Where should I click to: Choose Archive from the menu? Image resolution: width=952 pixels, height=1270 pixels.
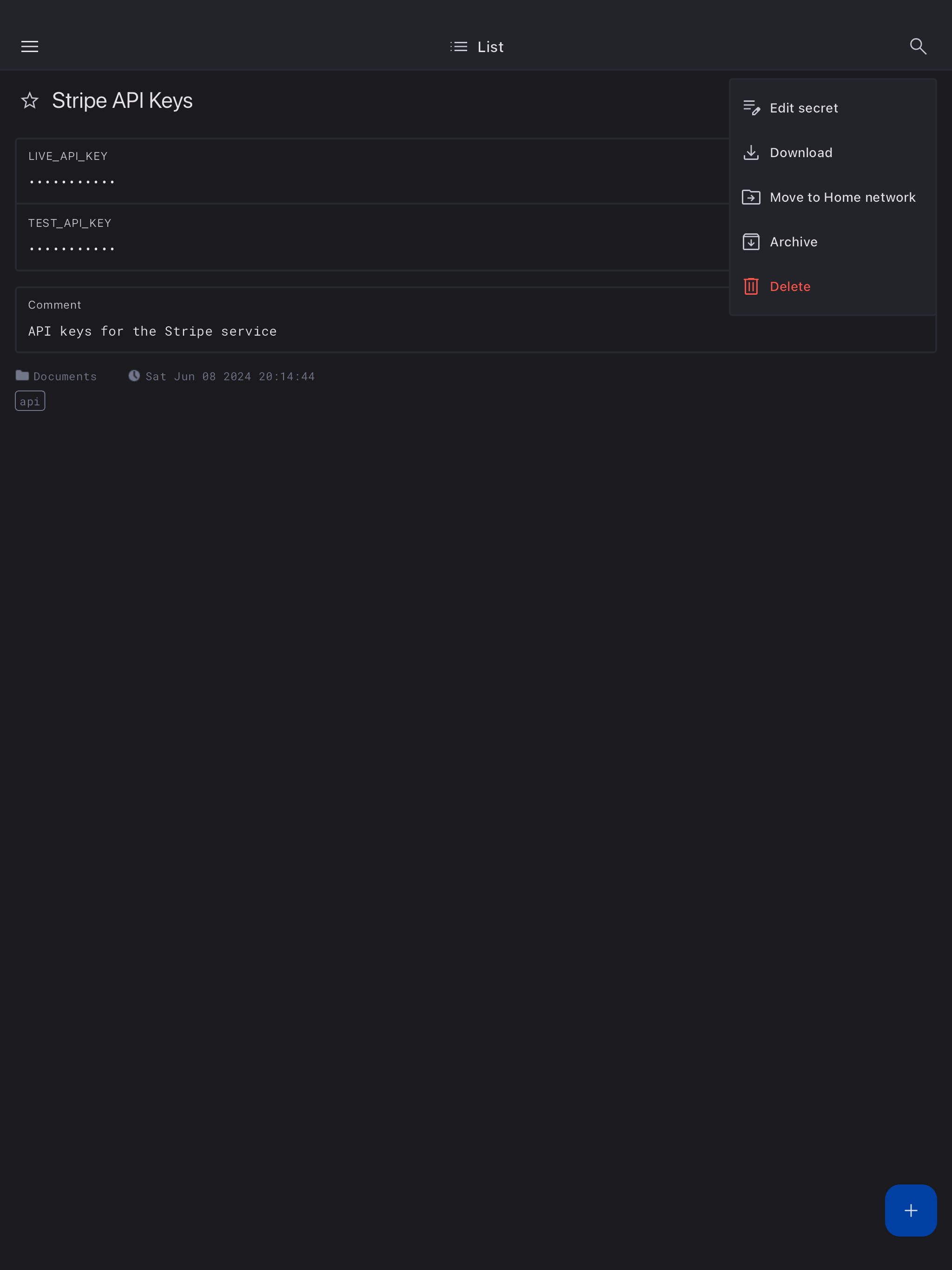(x=793, y=242)
